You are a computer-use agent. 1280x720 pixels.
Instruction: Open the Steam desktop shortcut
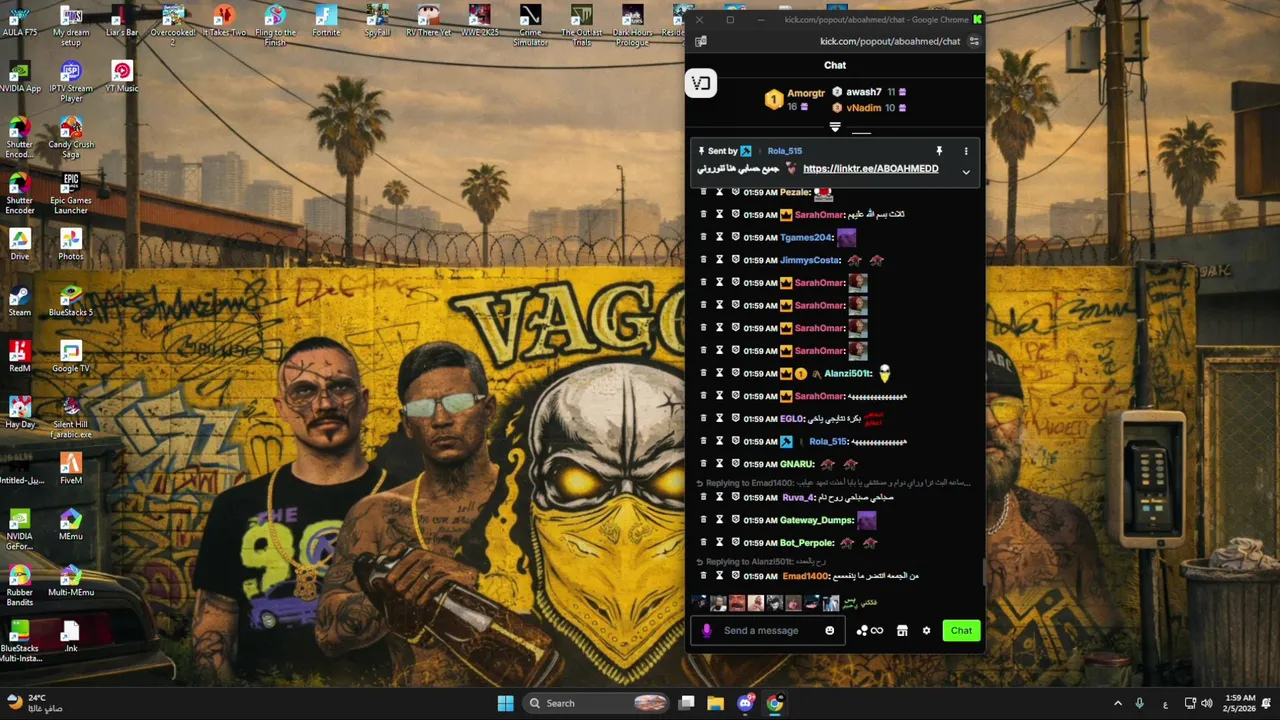click(19, 301)
